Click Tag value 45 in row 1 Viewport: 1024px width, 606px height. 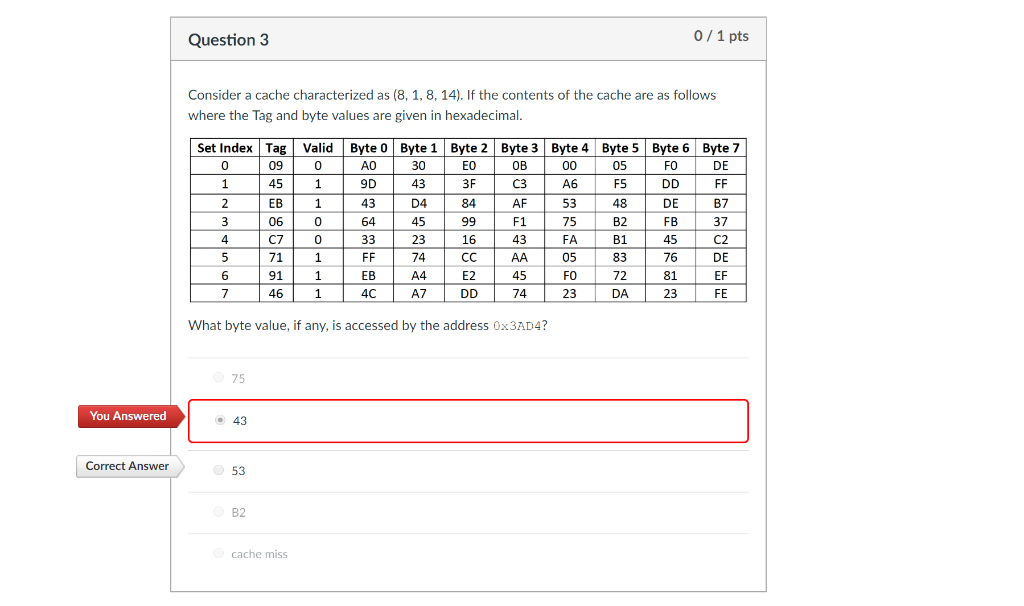(x=275, y=184)
